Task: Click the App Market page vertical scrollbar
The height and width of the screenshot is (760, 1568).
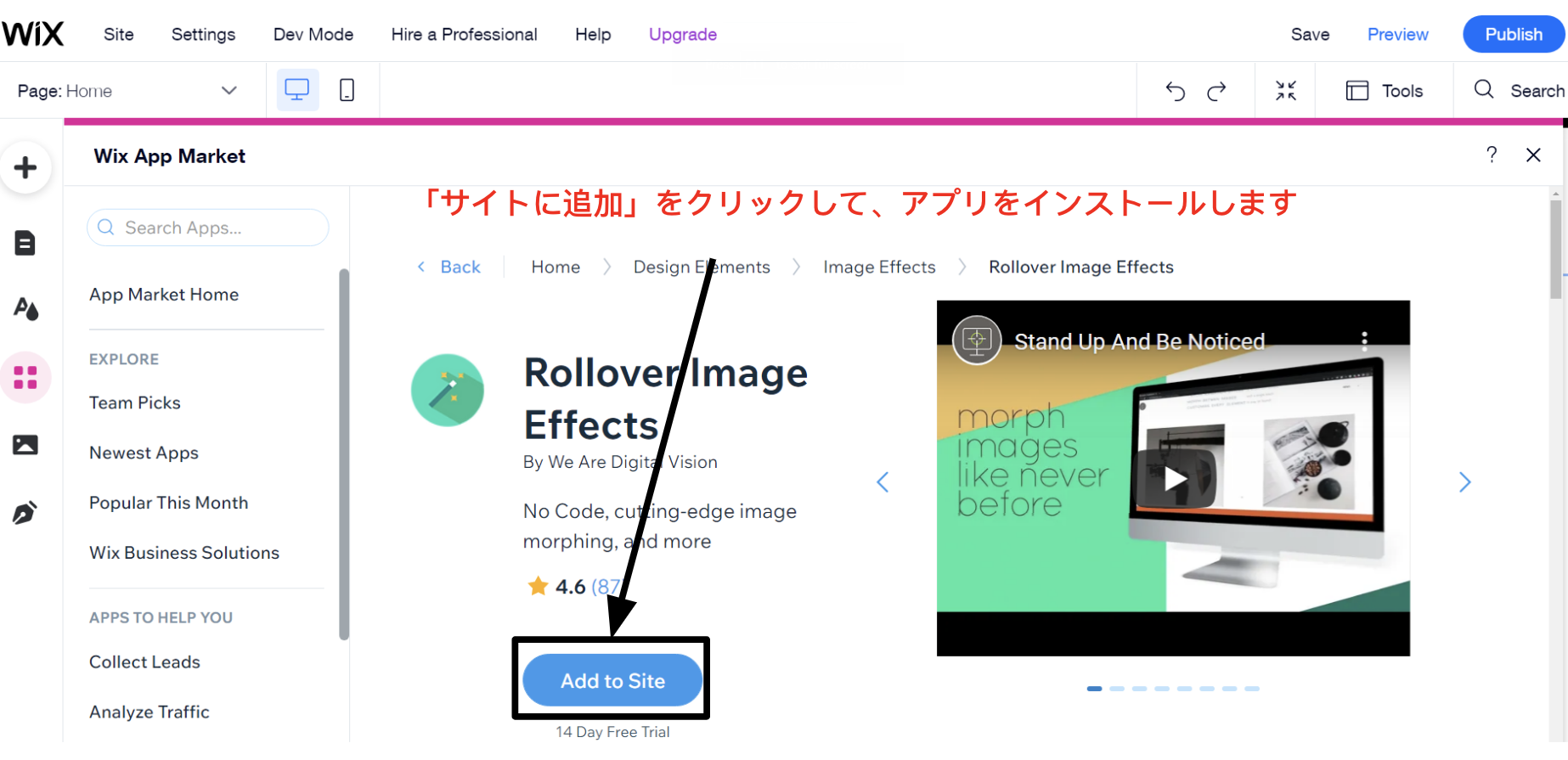Action: [x=1555, y=249]
